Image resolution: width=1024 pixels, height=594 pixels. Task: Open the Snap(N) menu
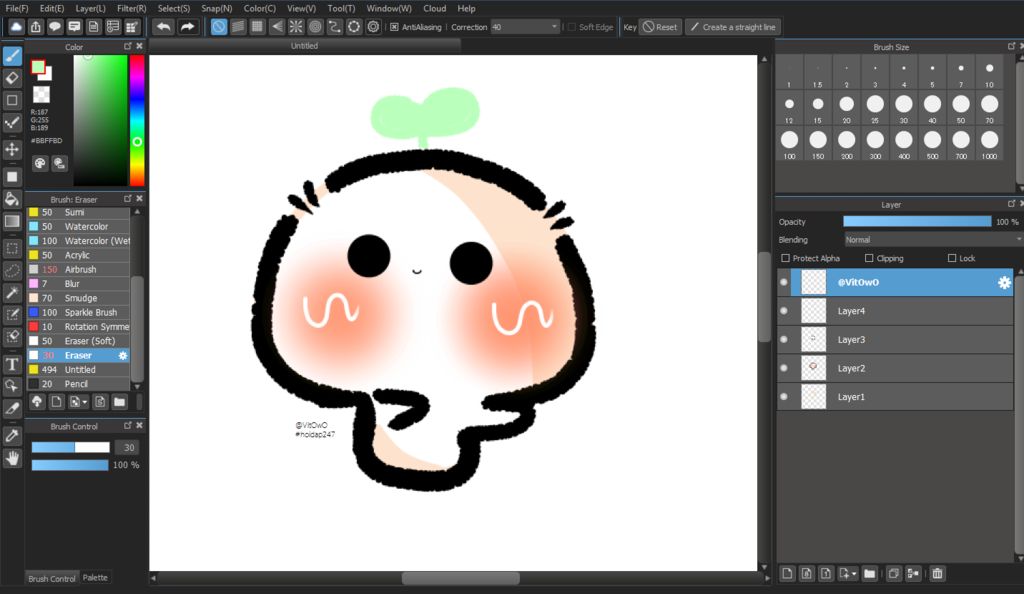pos(216,8)
